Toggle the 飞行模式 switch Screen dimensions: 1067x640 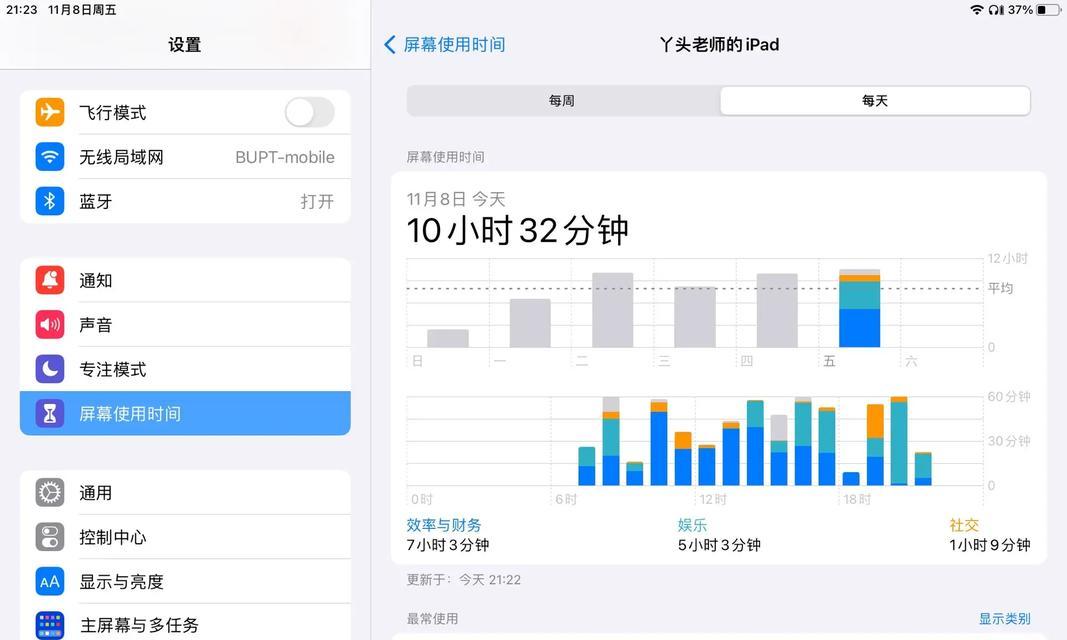[x=309, y=113]
